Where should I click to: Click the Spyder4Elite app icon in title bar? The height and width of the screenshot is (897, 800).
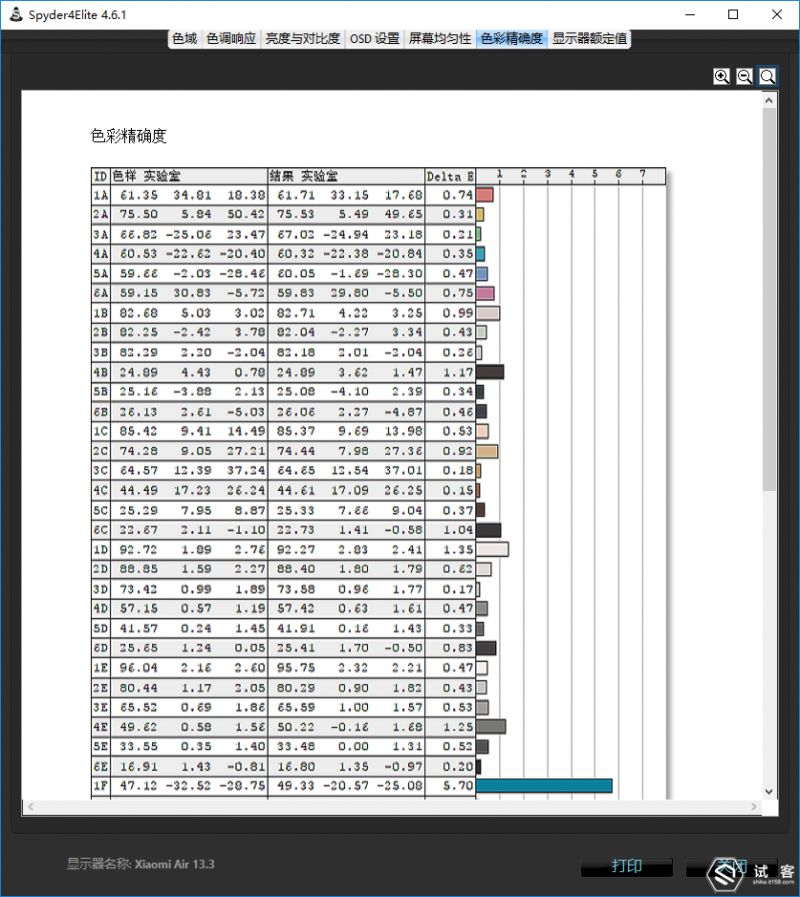point(16,14)
